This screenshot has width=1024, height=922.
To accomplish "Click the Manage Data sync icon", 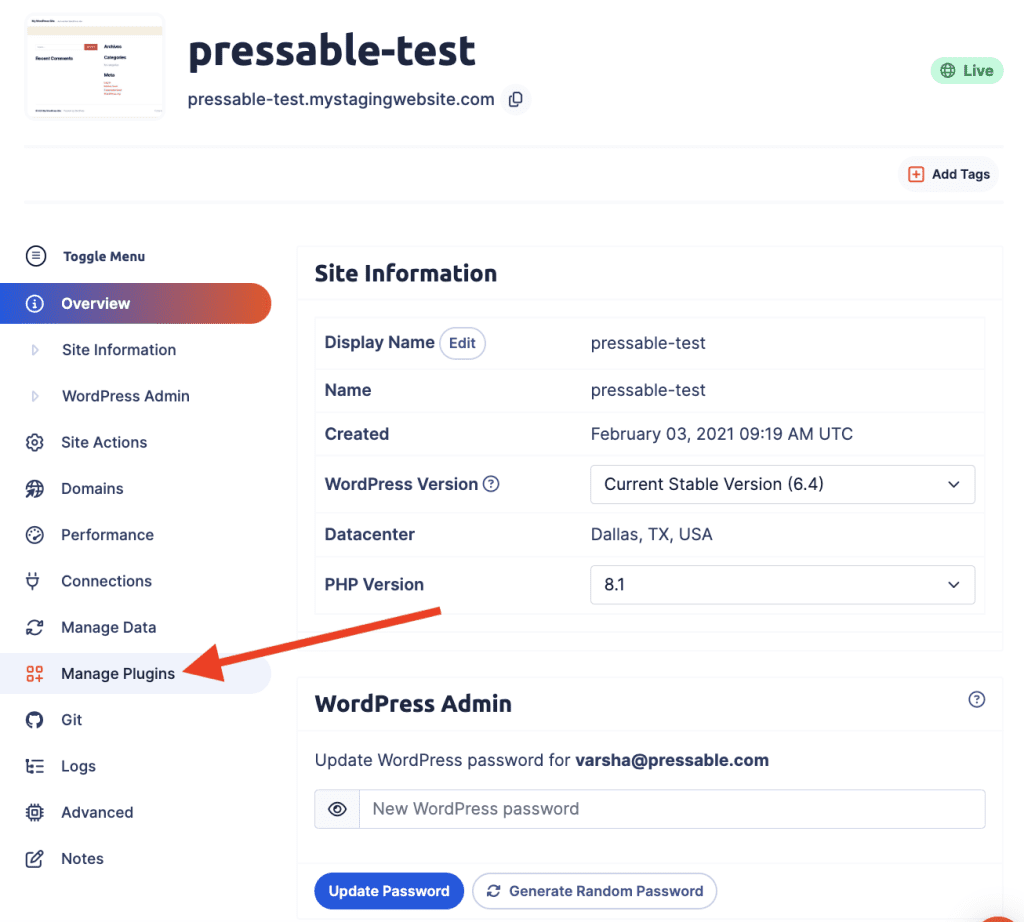I will pos(34,627).
